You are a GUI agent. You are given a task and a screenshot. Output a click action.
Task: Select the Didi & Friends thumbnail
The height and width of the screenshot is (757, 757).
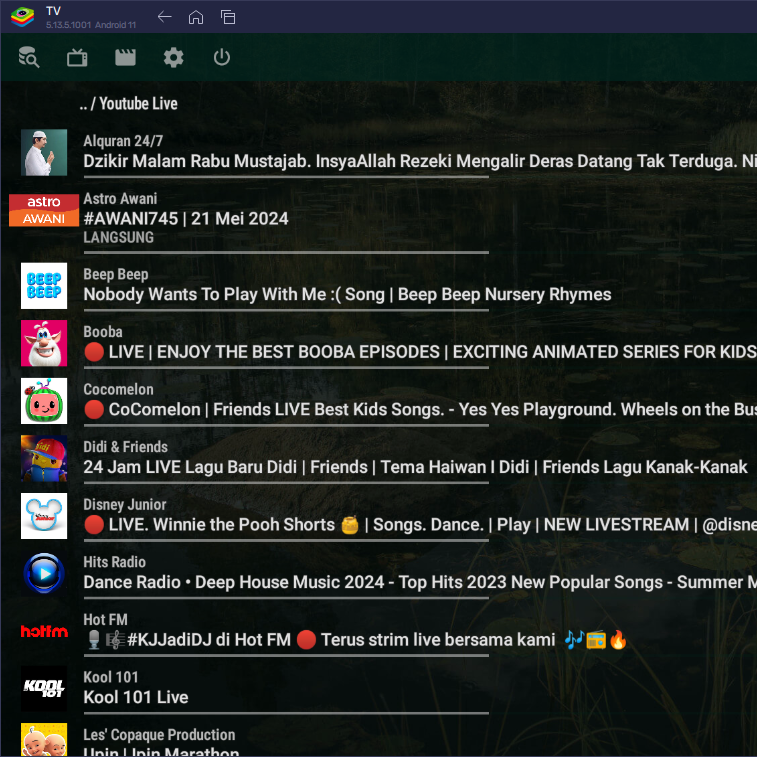(44, 458)
